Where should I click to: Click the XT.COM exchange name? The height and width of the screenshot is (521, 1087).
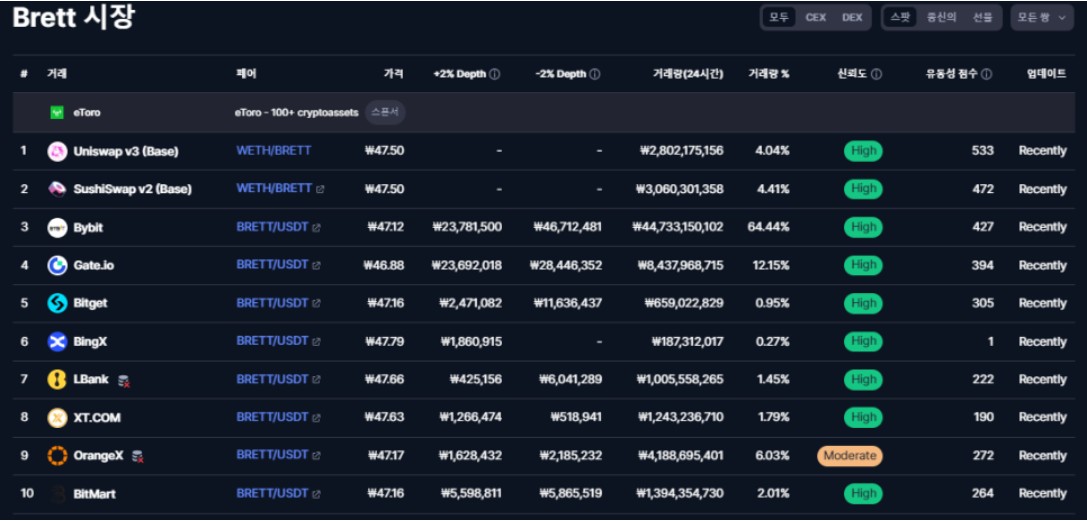click(97, 418)
